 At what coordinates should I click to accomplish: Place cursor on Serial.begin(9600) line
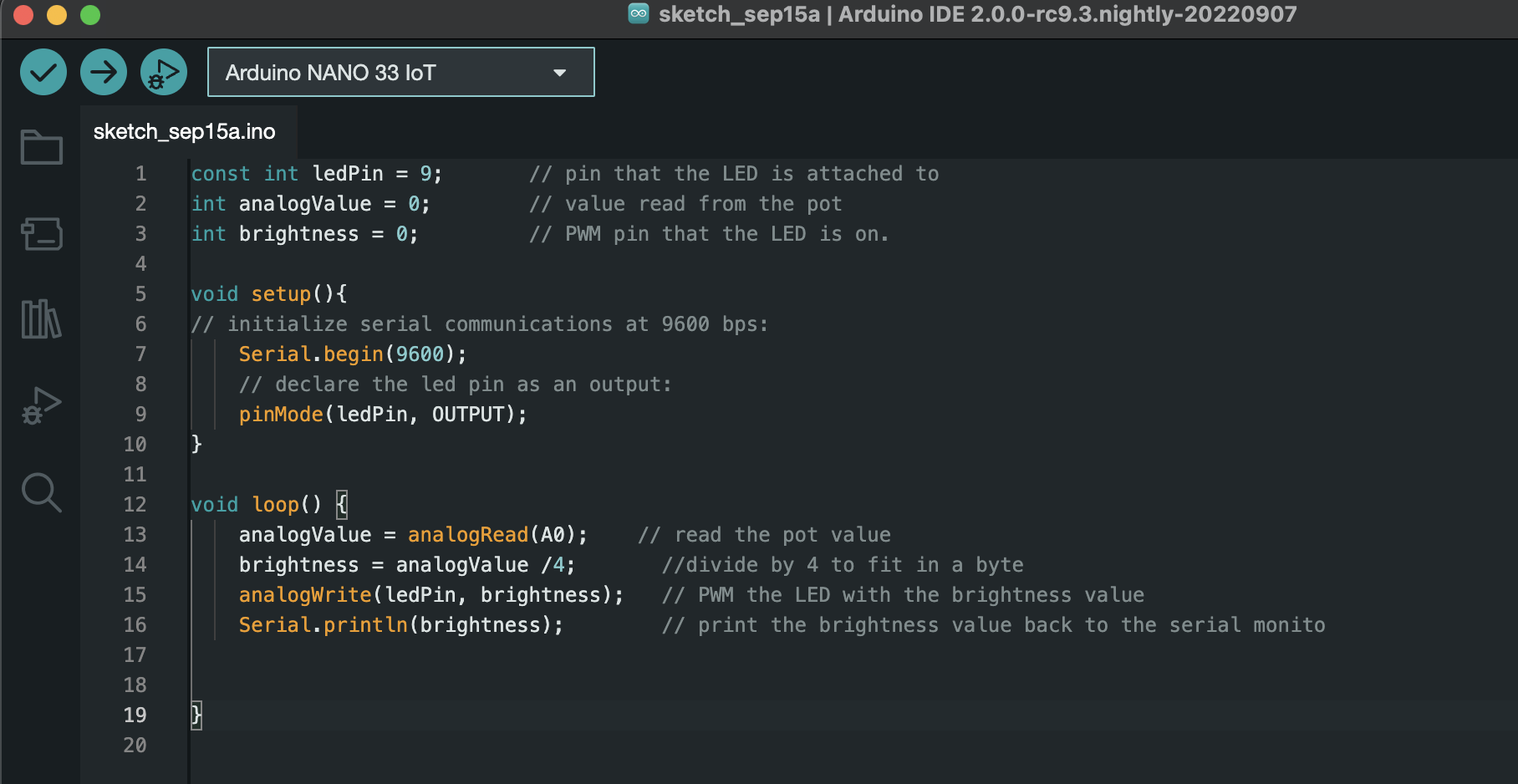(352, 354)
